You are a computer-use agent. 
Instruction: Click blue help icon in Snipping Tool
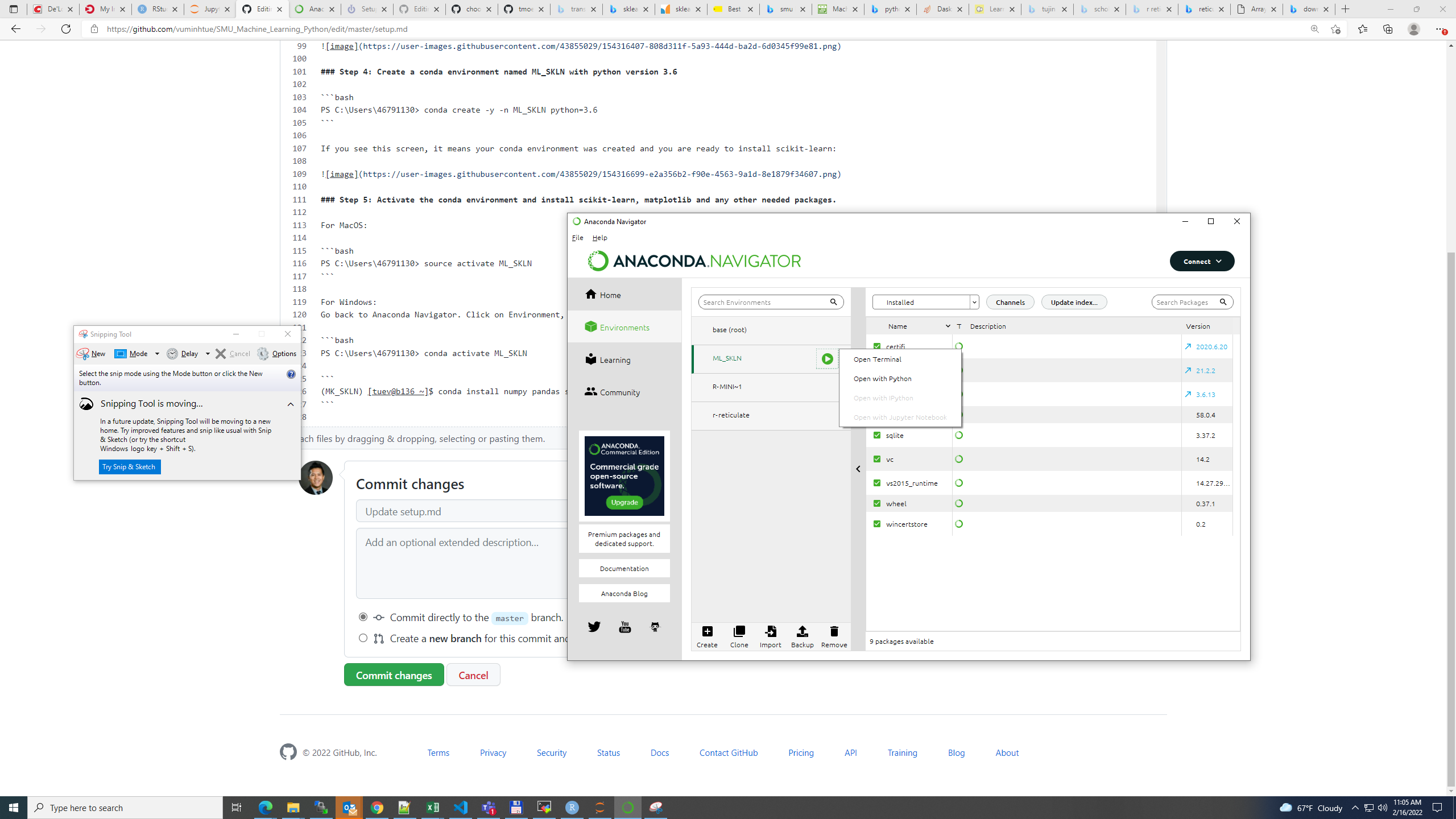click(291, 374)
